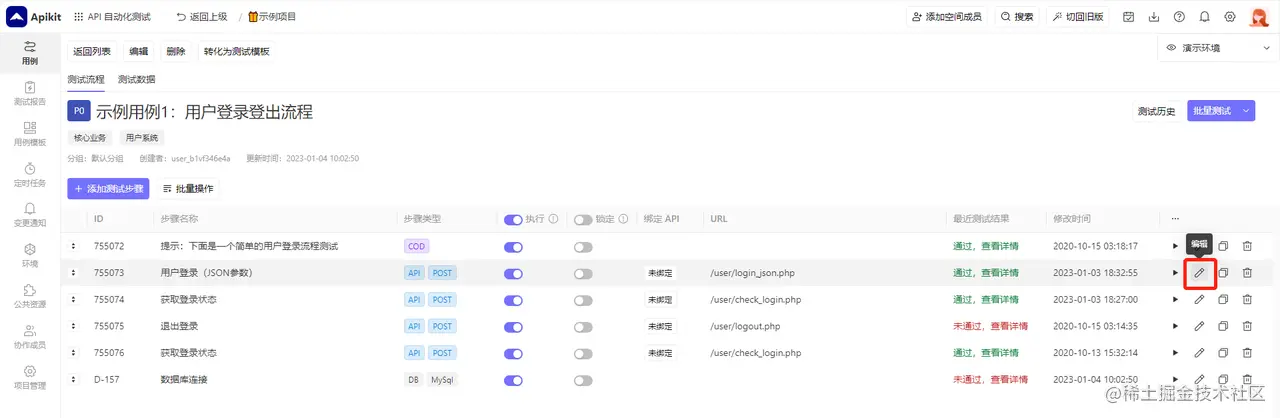Disable execution for step 755073 用户登录
1280x418 pixels.
click(x=513, y=273)
